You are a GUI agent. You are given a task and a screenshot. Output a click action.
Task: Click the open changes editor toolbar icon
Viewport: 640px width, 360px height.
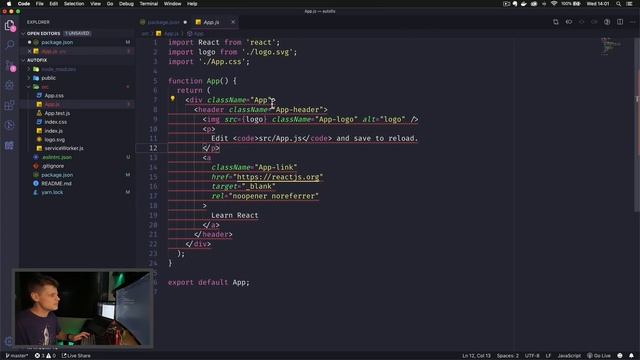pos(556,22)
